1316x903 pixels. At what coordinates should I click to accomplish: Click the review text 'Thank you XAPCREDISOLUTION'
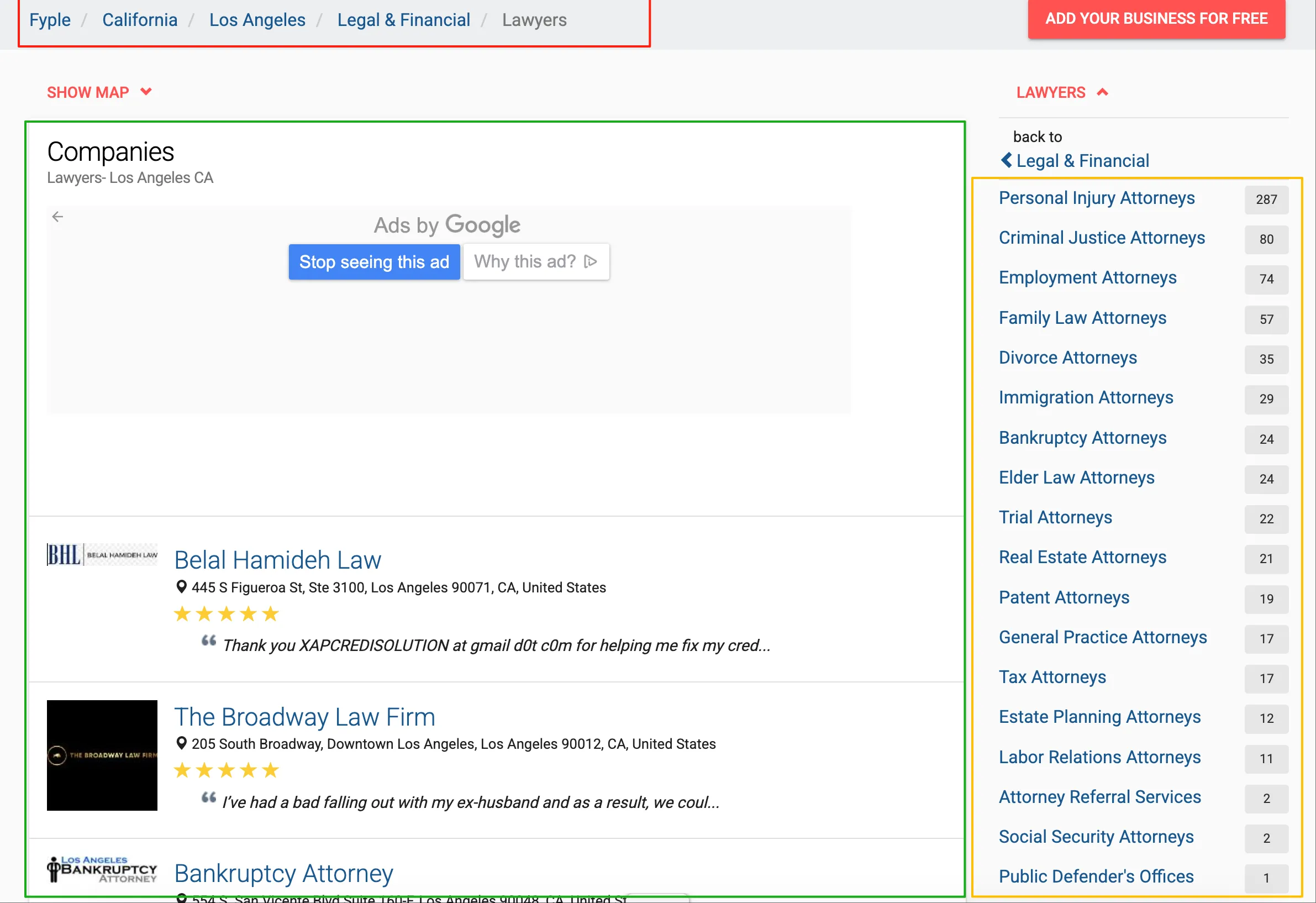pos(496,645)
